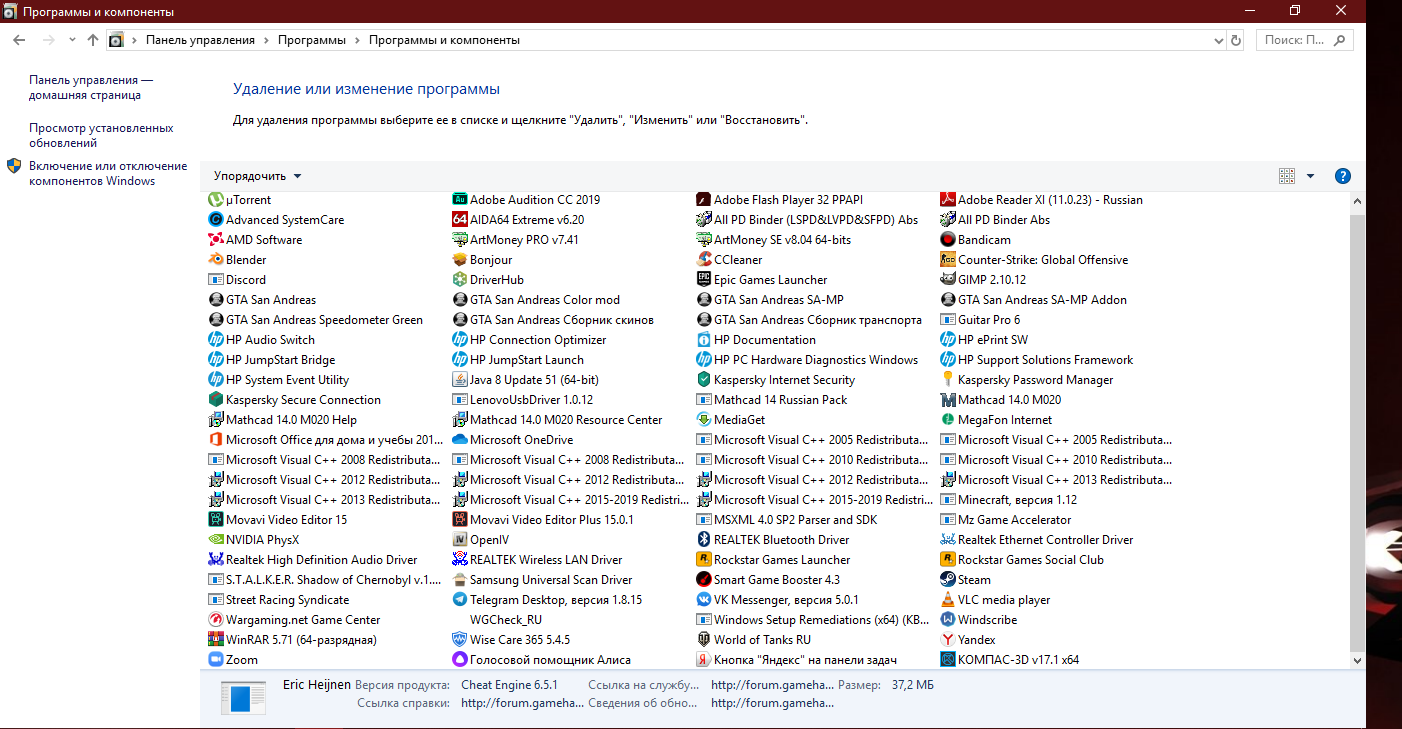
Task: Select Java 8 Update 51 (64-bit) entry
Action: [x=526, y=380]
